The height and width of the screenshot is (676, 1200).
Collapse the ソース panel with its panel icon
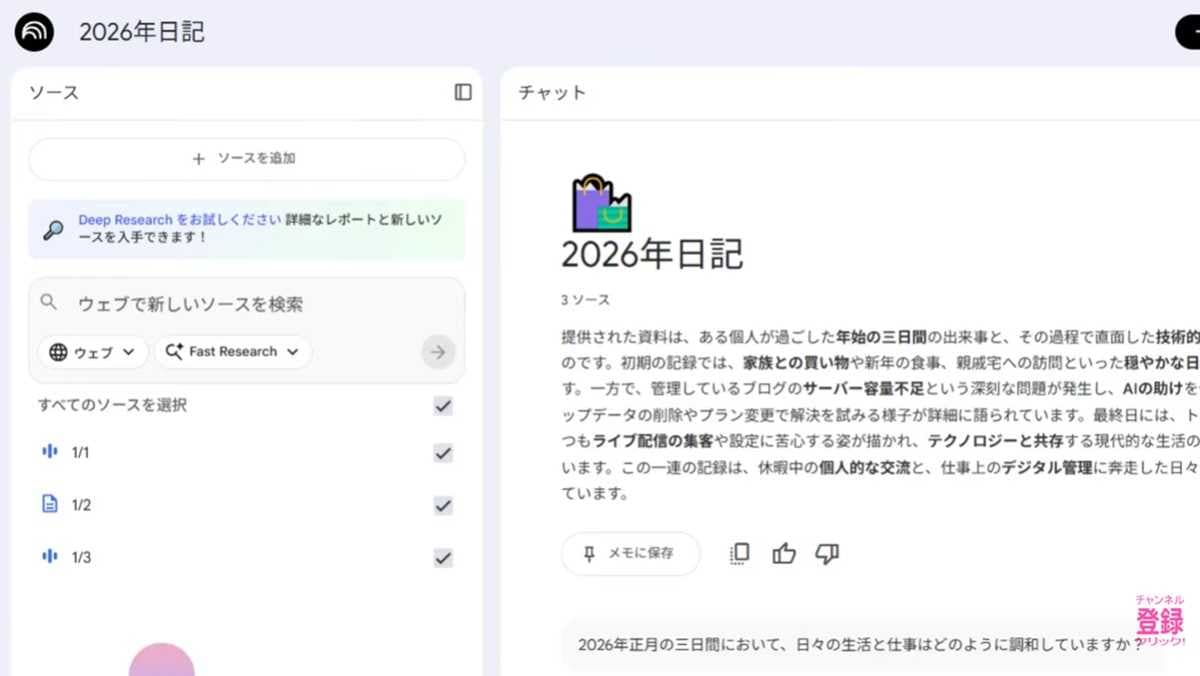tap(461, 92)
